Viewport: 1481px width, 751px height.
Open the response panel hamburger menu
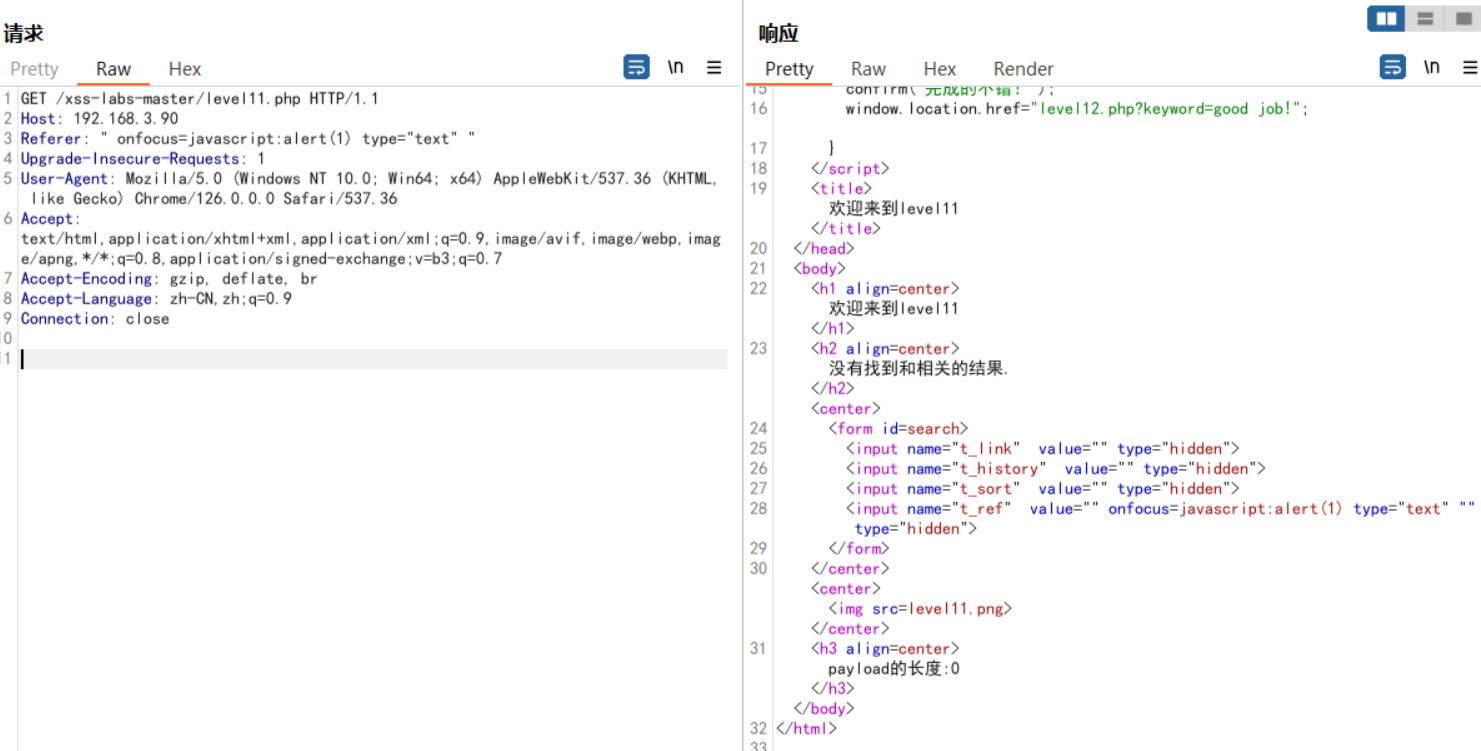pyautogui.click(x=1470, y=67)
